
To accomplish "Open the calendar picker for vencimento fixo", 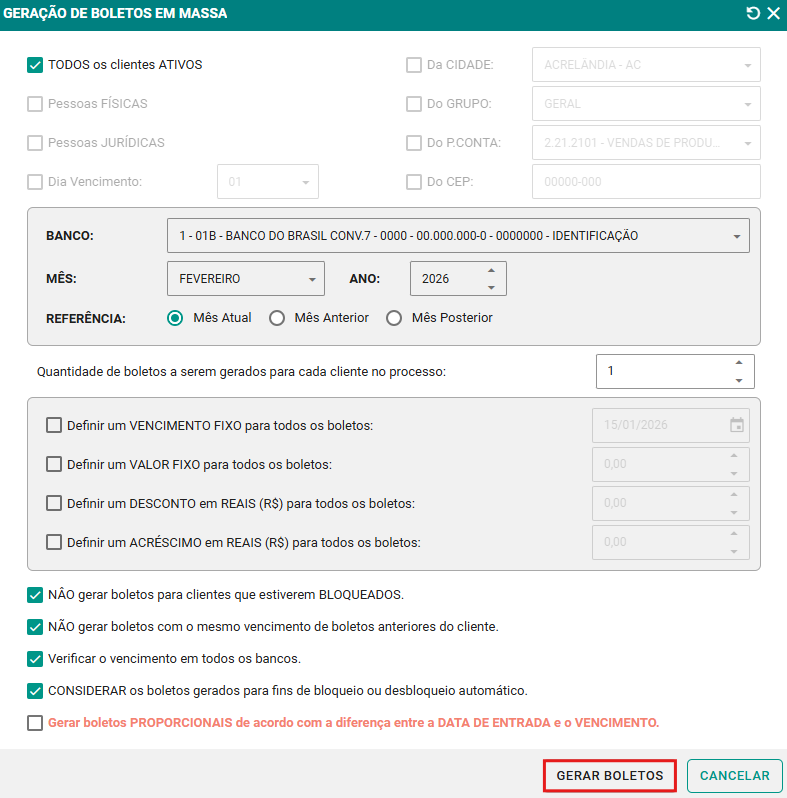I will (x=737, y=425).
